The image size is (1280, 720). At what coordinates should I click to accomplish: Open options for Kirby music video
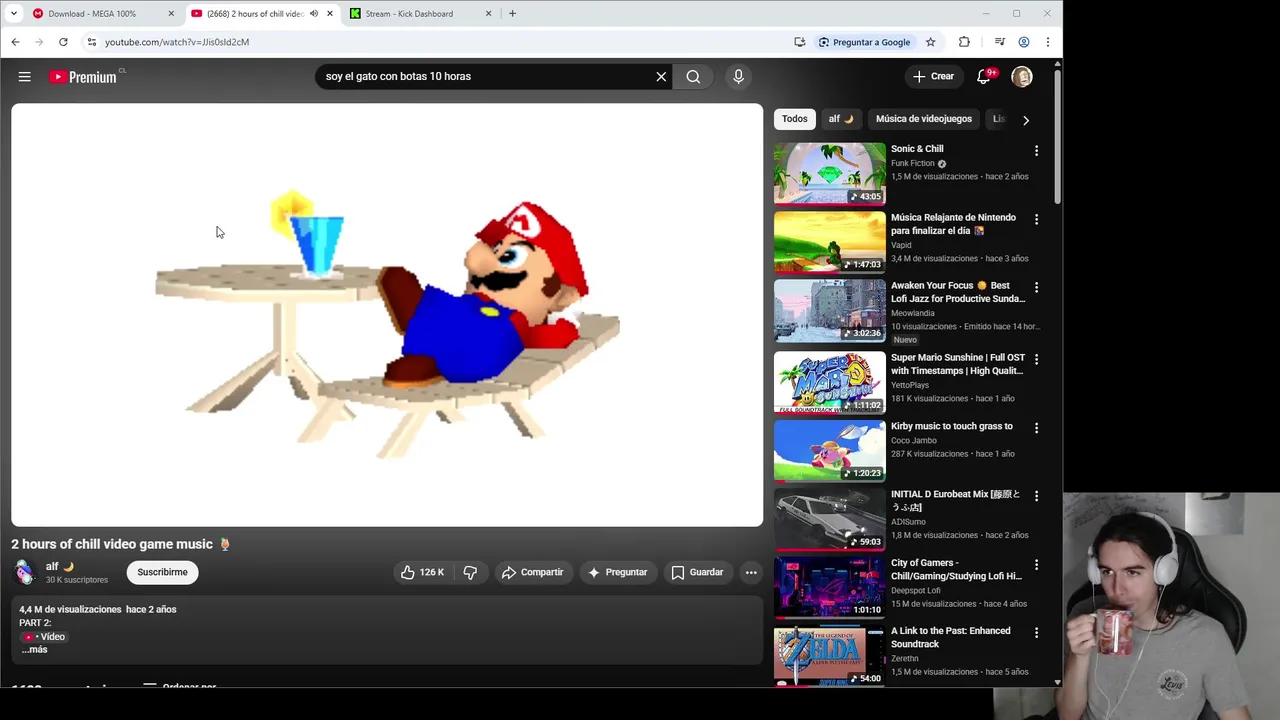tap(1036, 428)
